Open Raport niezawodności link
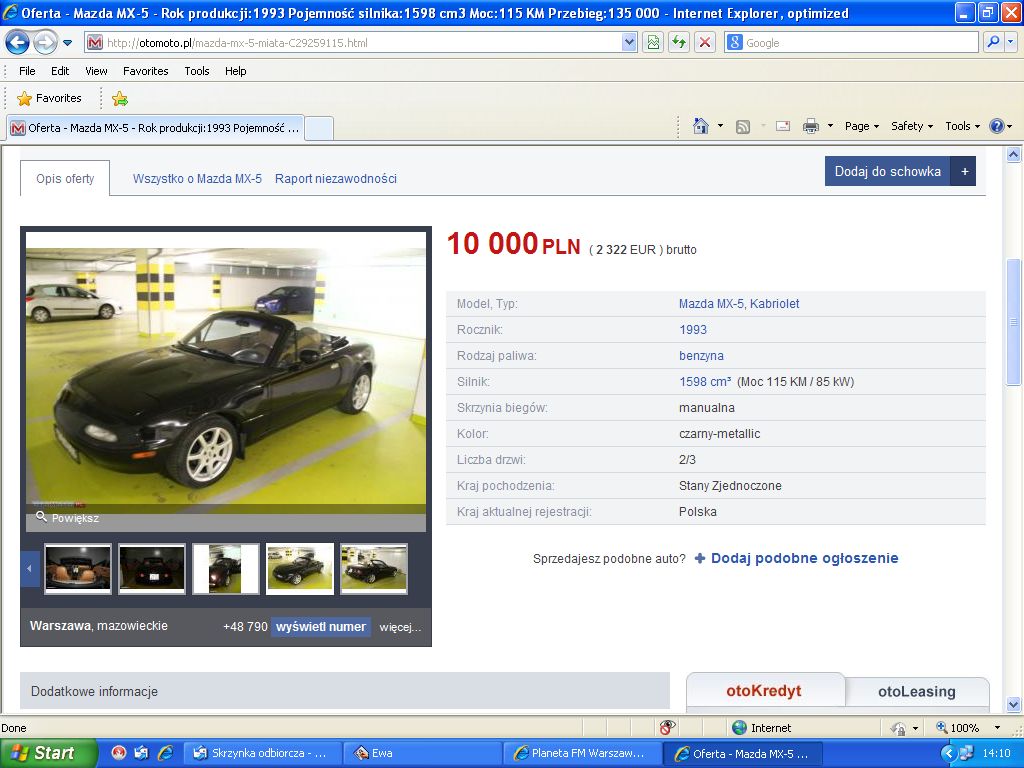1024x768 pixels. [336, 178]
